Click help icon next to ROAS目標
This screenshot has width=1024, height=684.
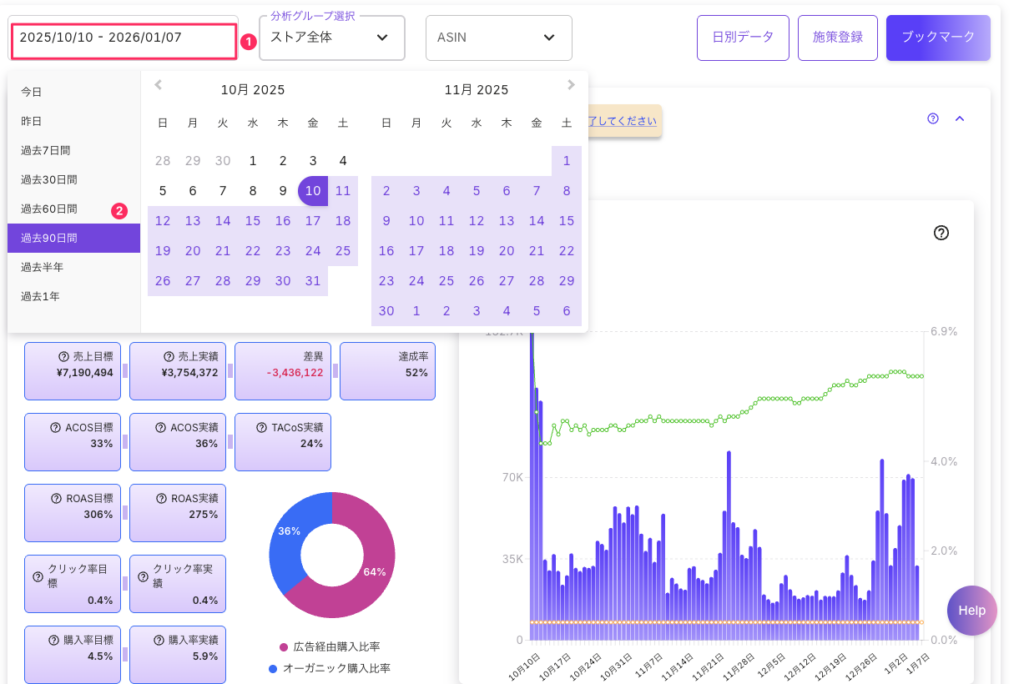coord(56,499)
